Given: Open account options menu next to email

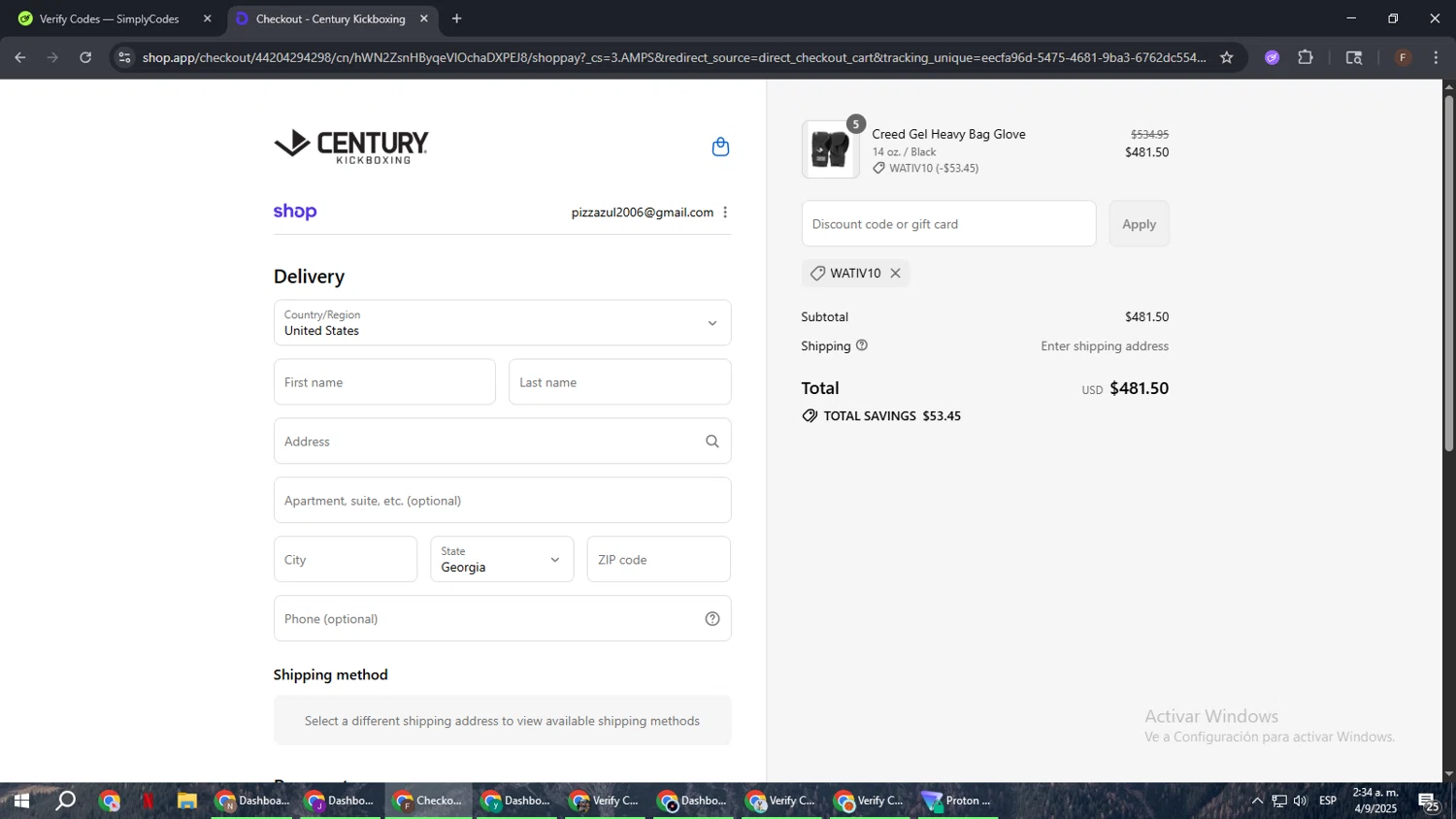Looking at the screenshot, I should coord(725,213).
